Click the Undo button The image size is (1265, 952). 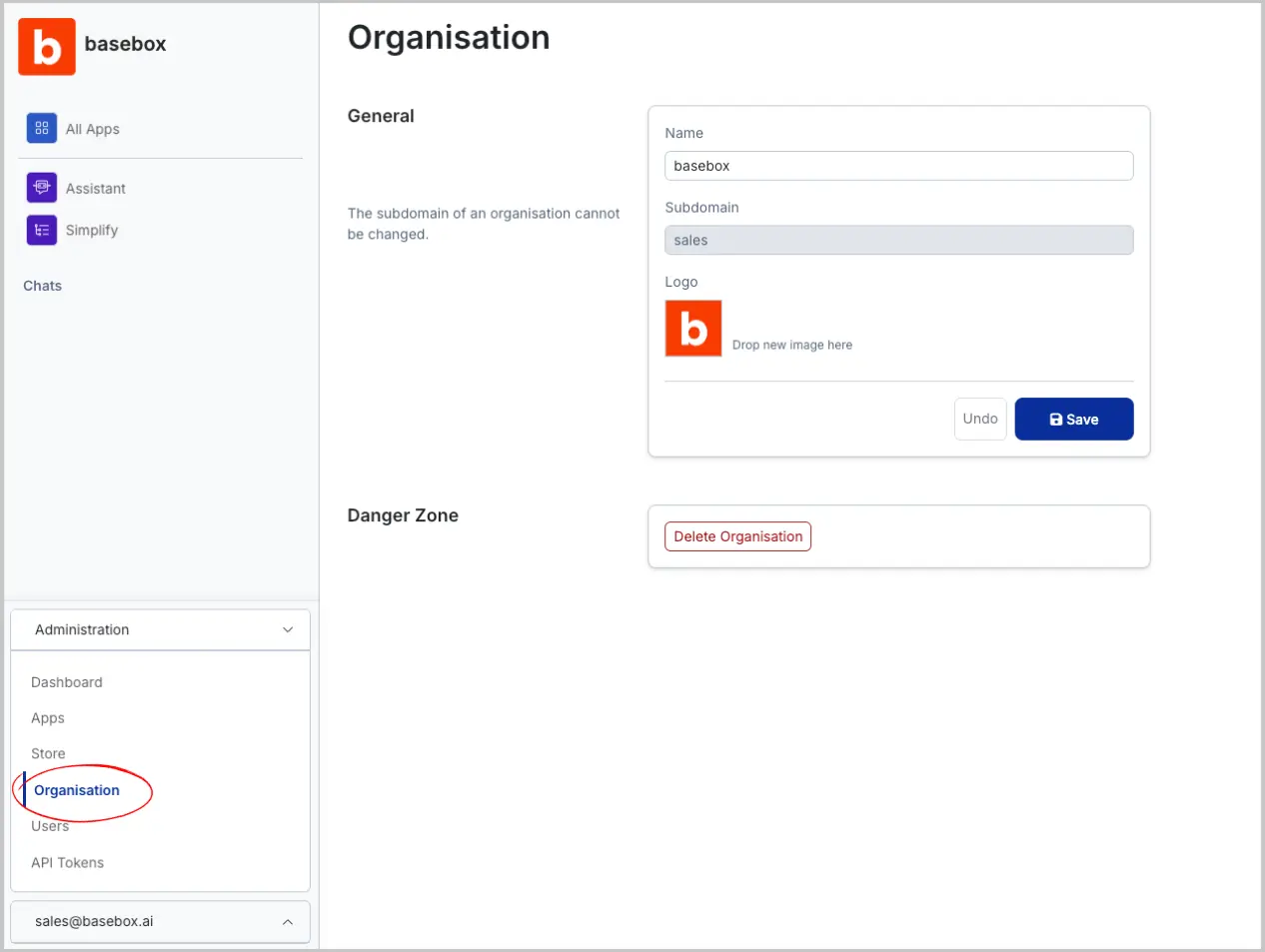click(x=979, y=419)
